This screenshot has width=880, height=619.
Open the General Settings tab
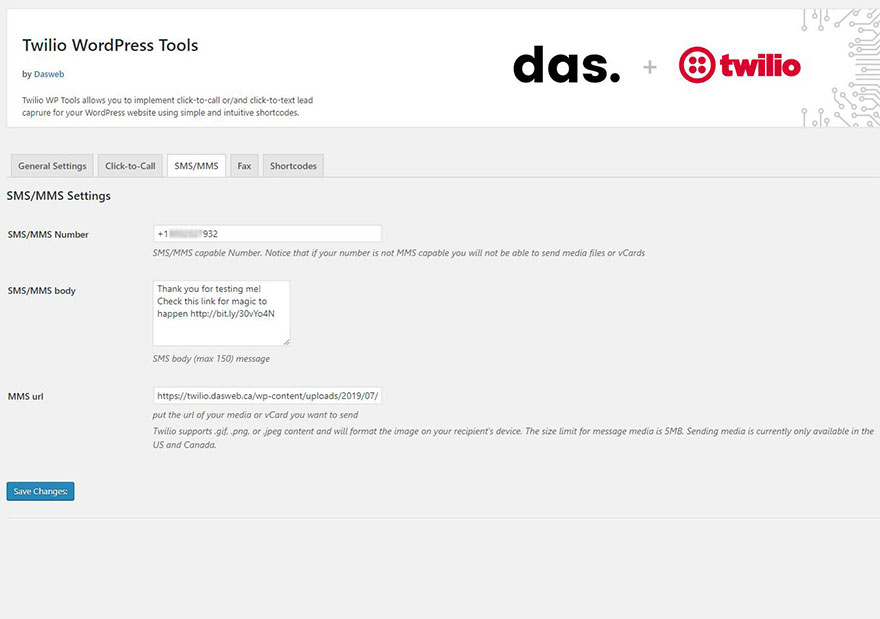[x=52, y=166]
